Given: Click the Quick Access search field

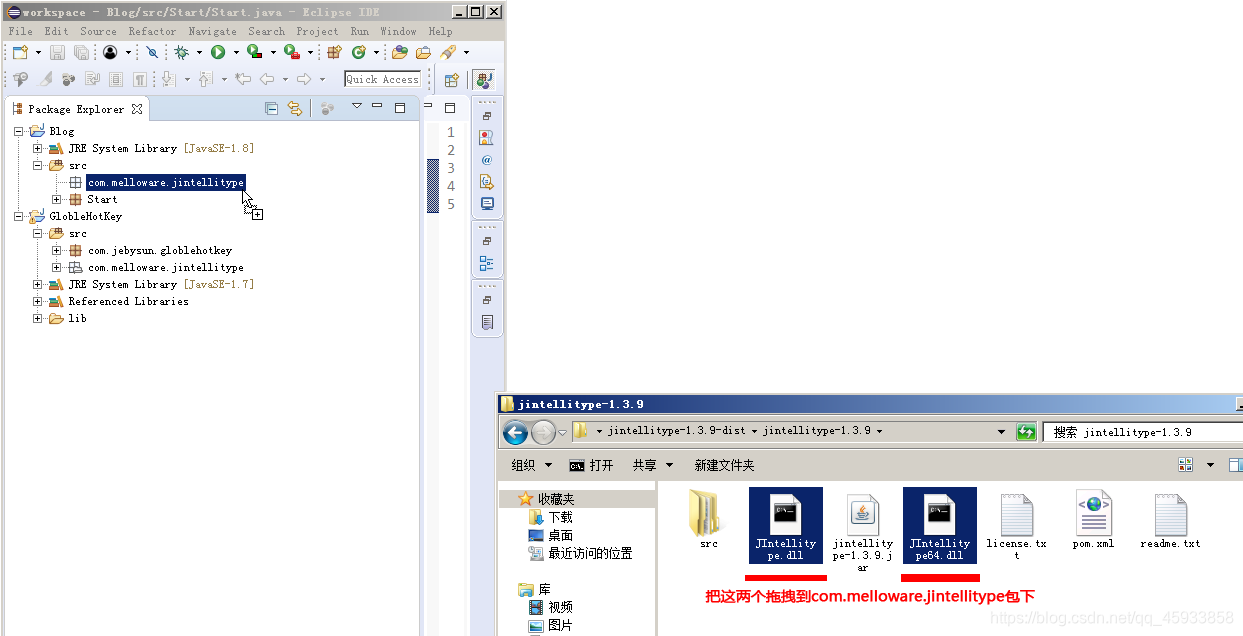Looking at the screenshot, I should [x=382, y=79].
